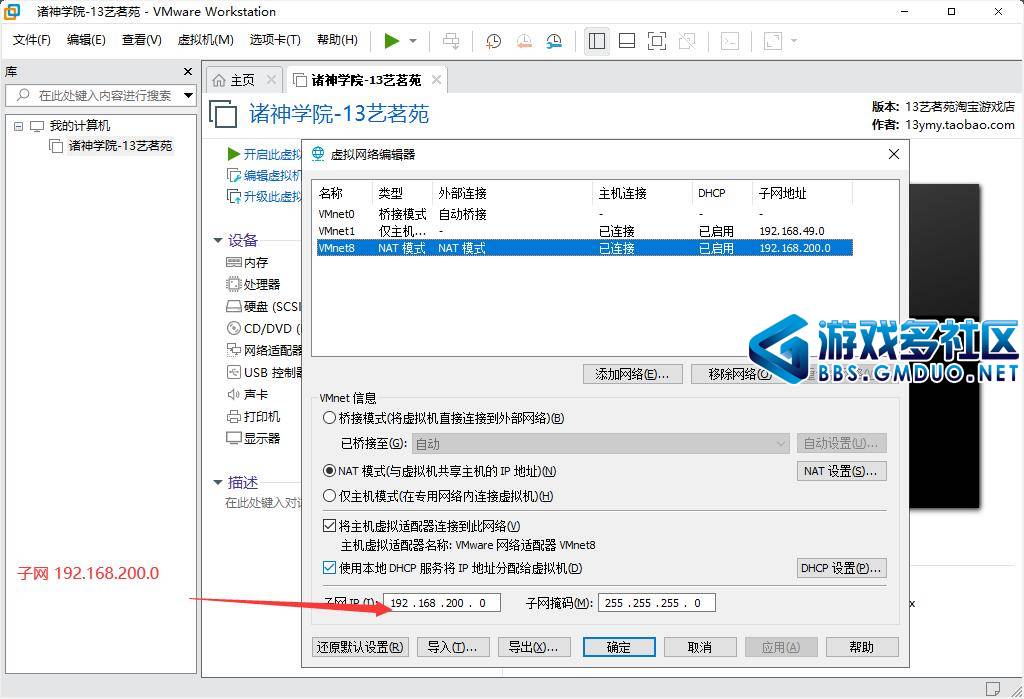
Task: Click the 子网 IP input field
Action: point(442,603)
